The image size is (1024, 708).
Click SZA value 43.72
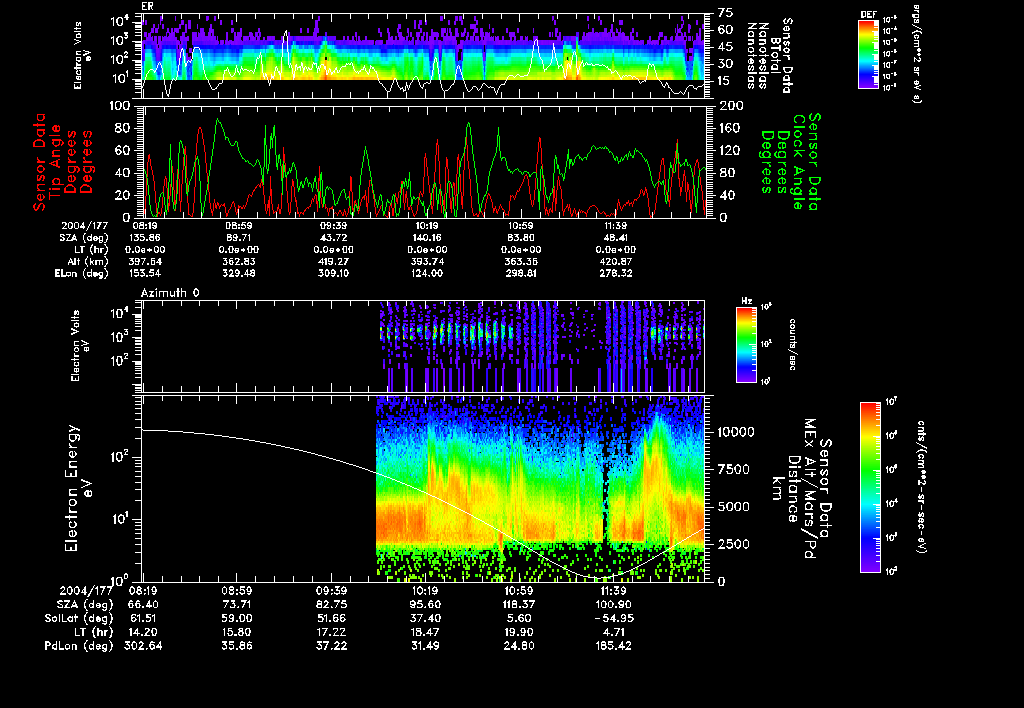pyautogui.click(x=333, y=238)
